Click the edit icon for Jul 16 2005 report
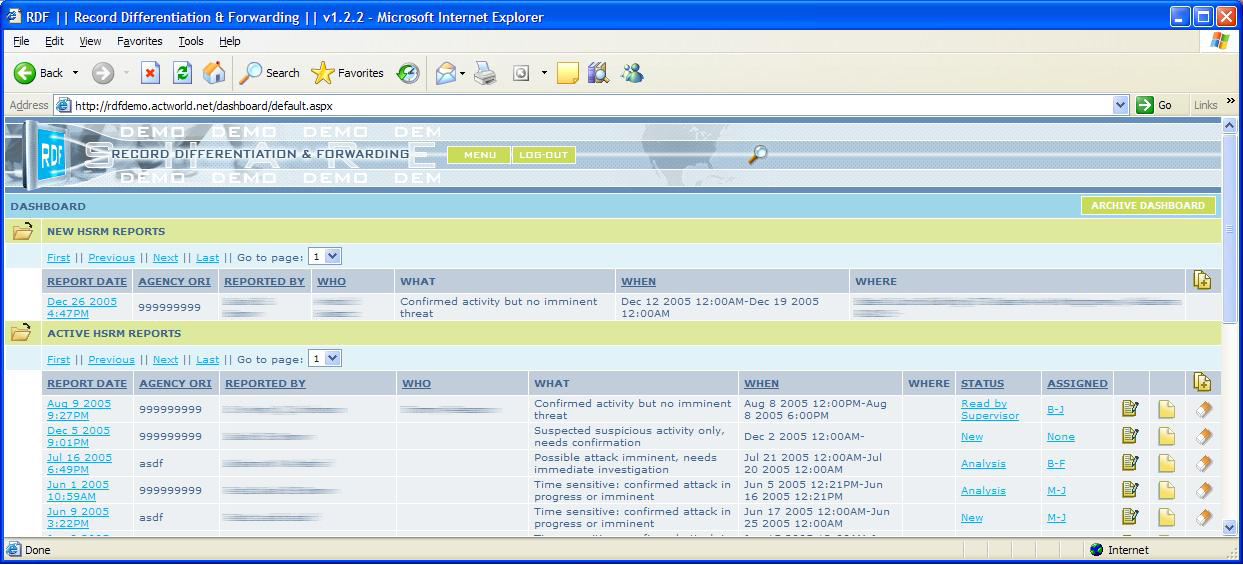The image size is (1243, 565). (1131, 463)
